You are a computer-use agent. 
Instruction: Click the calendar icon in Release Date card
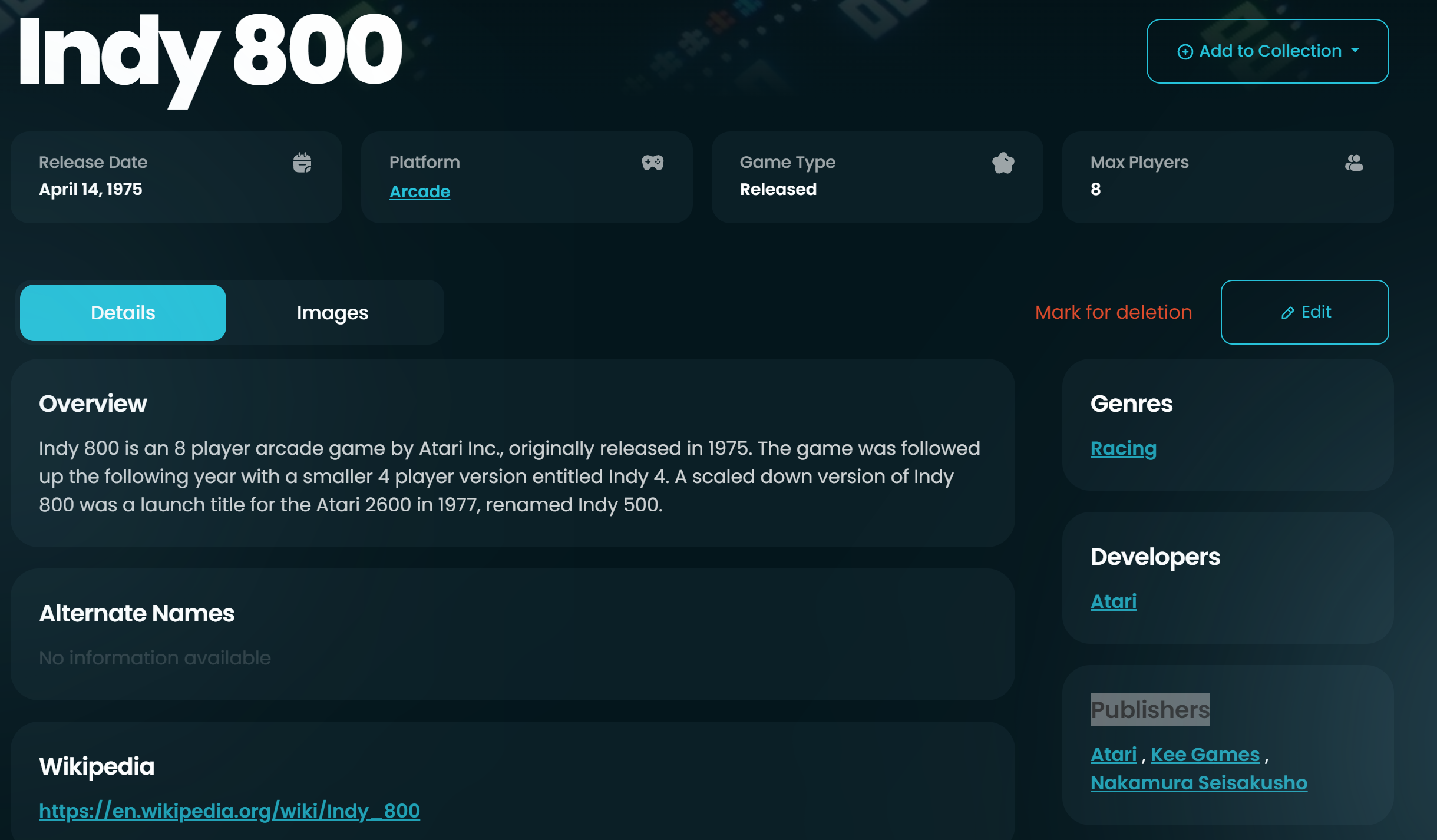[302, 163]
